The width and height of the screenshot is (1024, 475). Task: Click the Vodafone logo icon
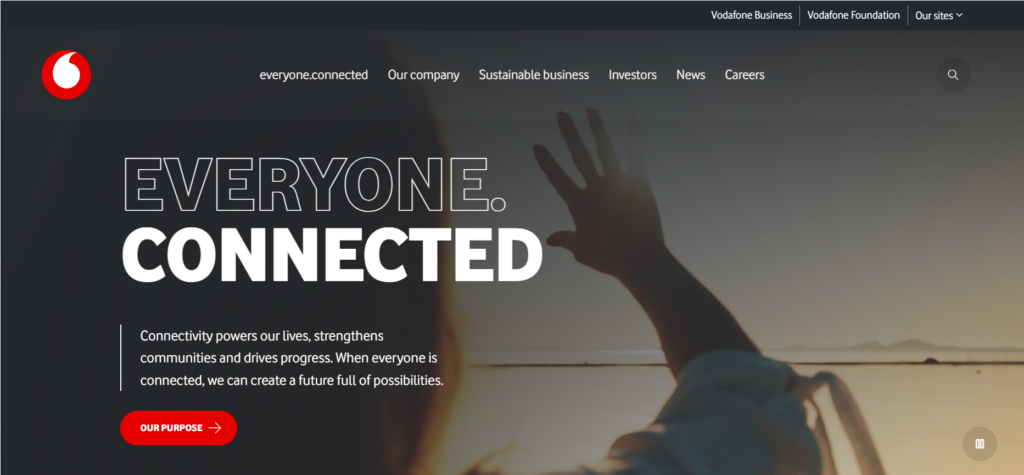(x=66, y=74)
